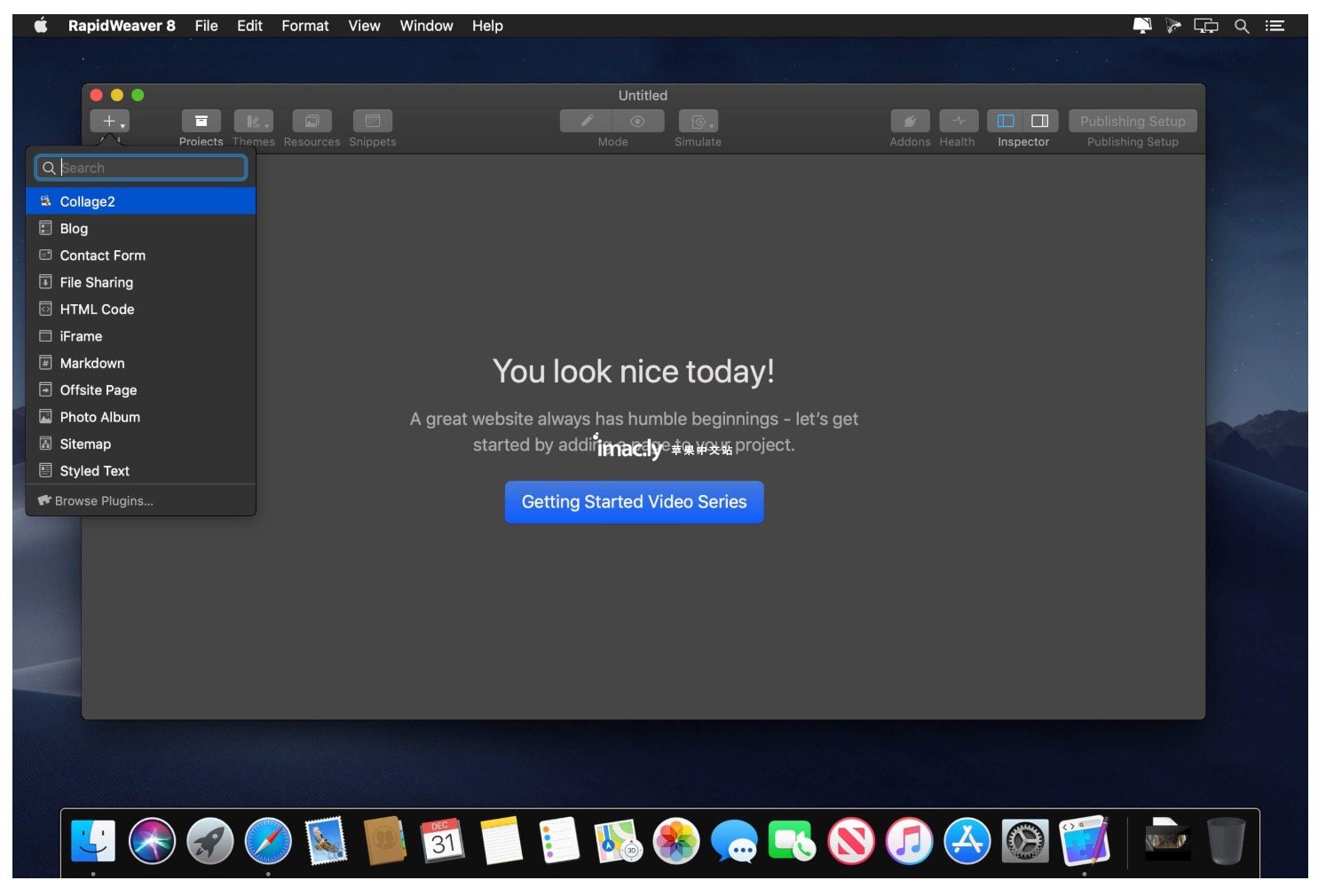
Task: Add a Styled Text page
Action: click(141, 470)
